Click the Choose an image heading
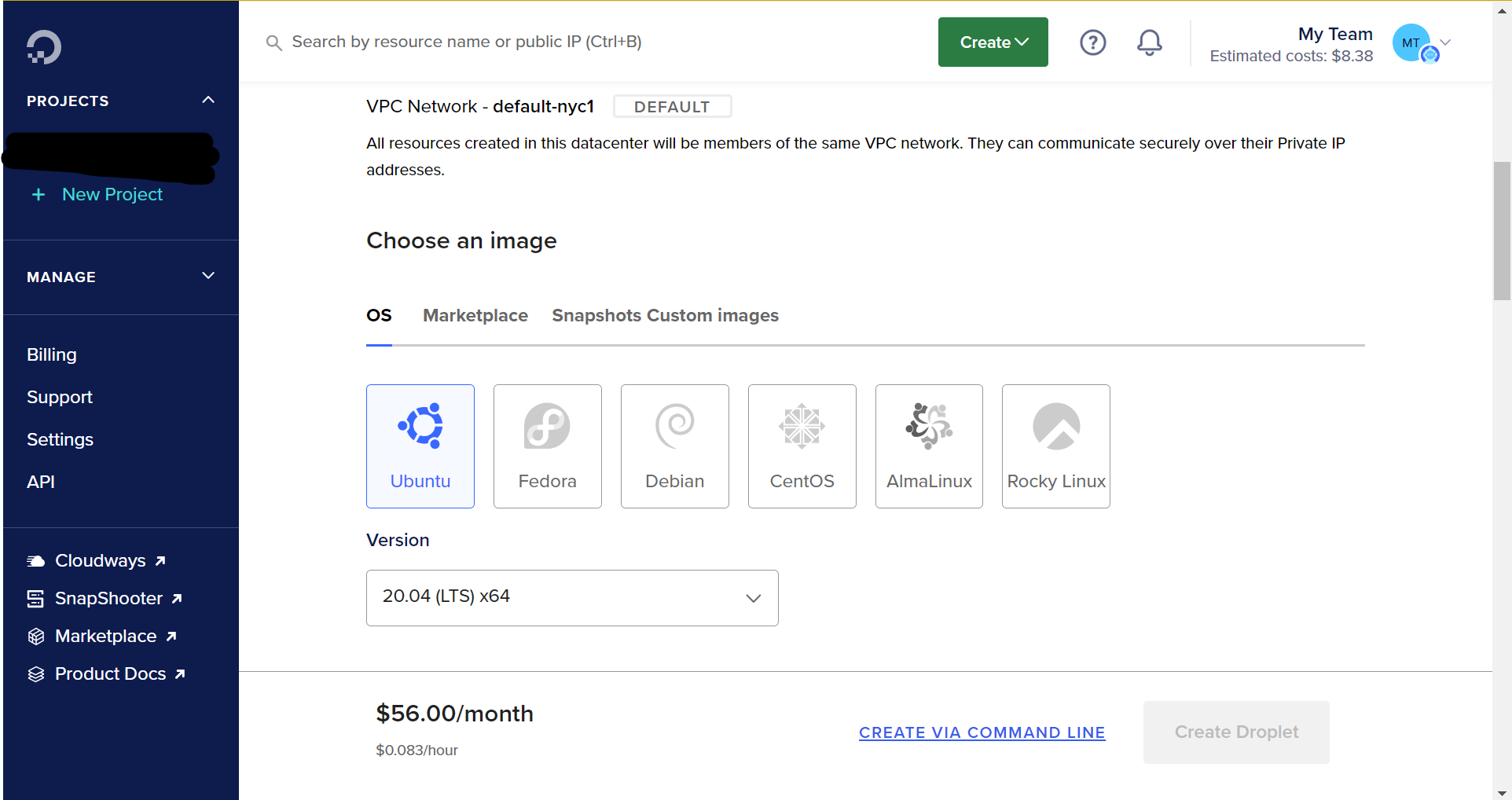The image size is (1512, 800). [461, 241]
